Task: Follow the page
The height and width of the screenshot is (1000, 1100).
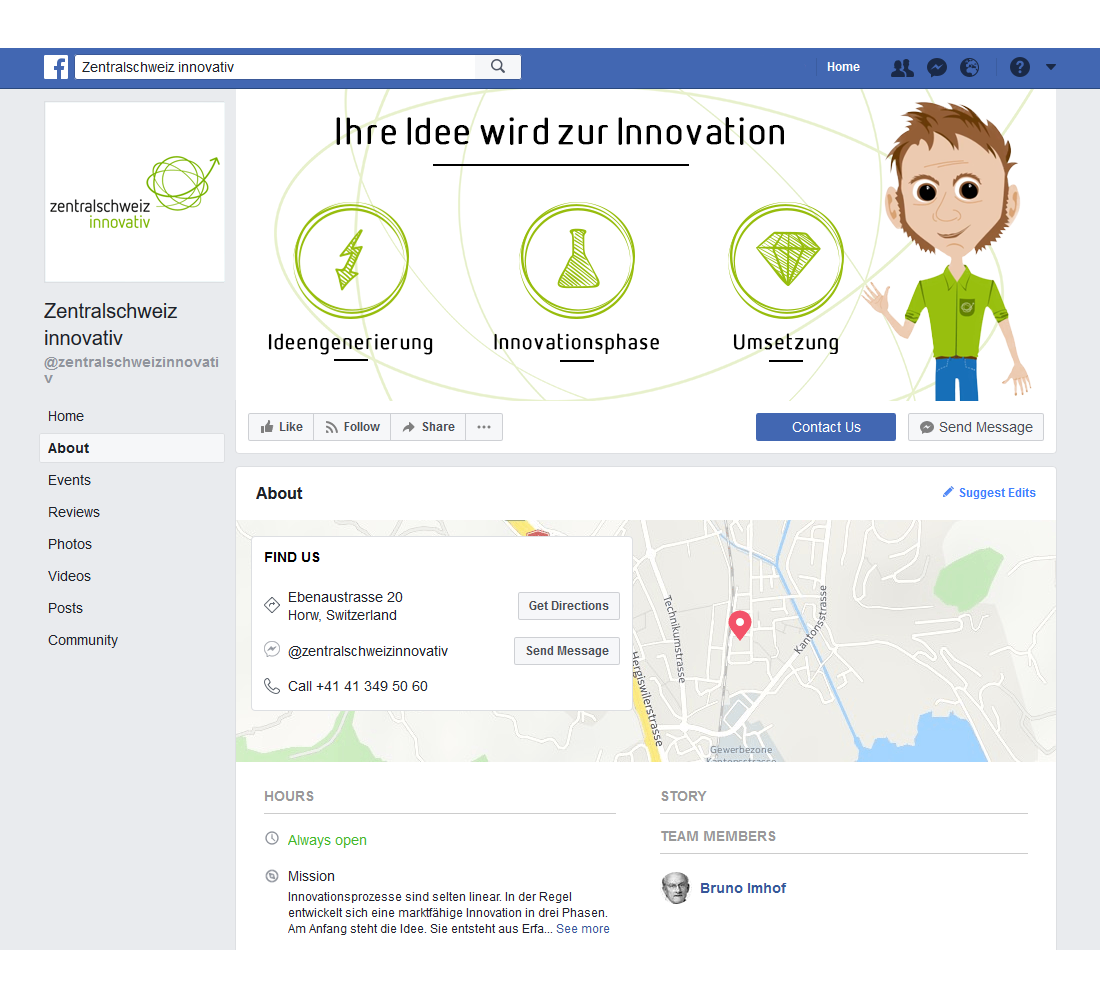Action: 352,427
